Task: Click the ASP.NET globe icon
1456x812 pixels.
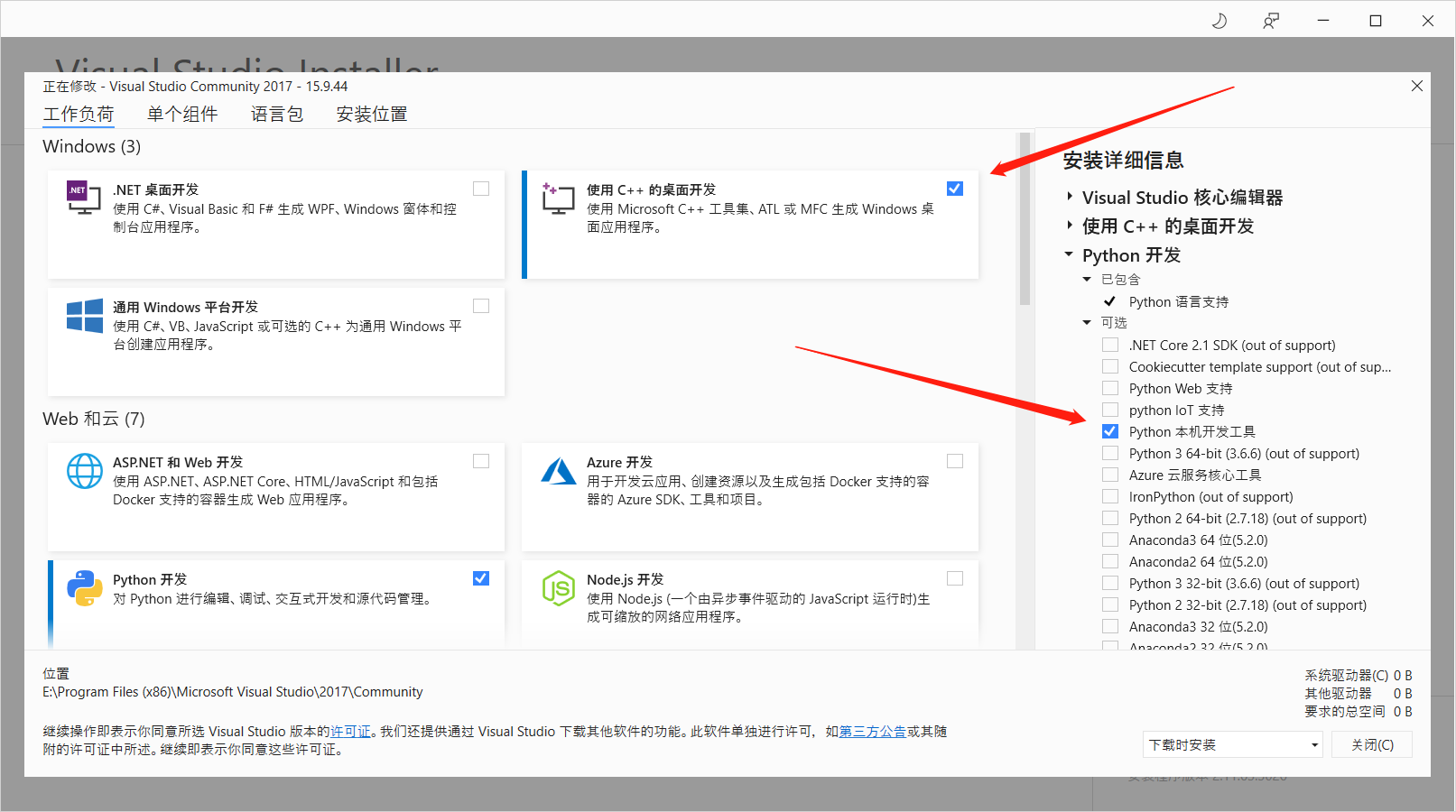Action: 85,471
